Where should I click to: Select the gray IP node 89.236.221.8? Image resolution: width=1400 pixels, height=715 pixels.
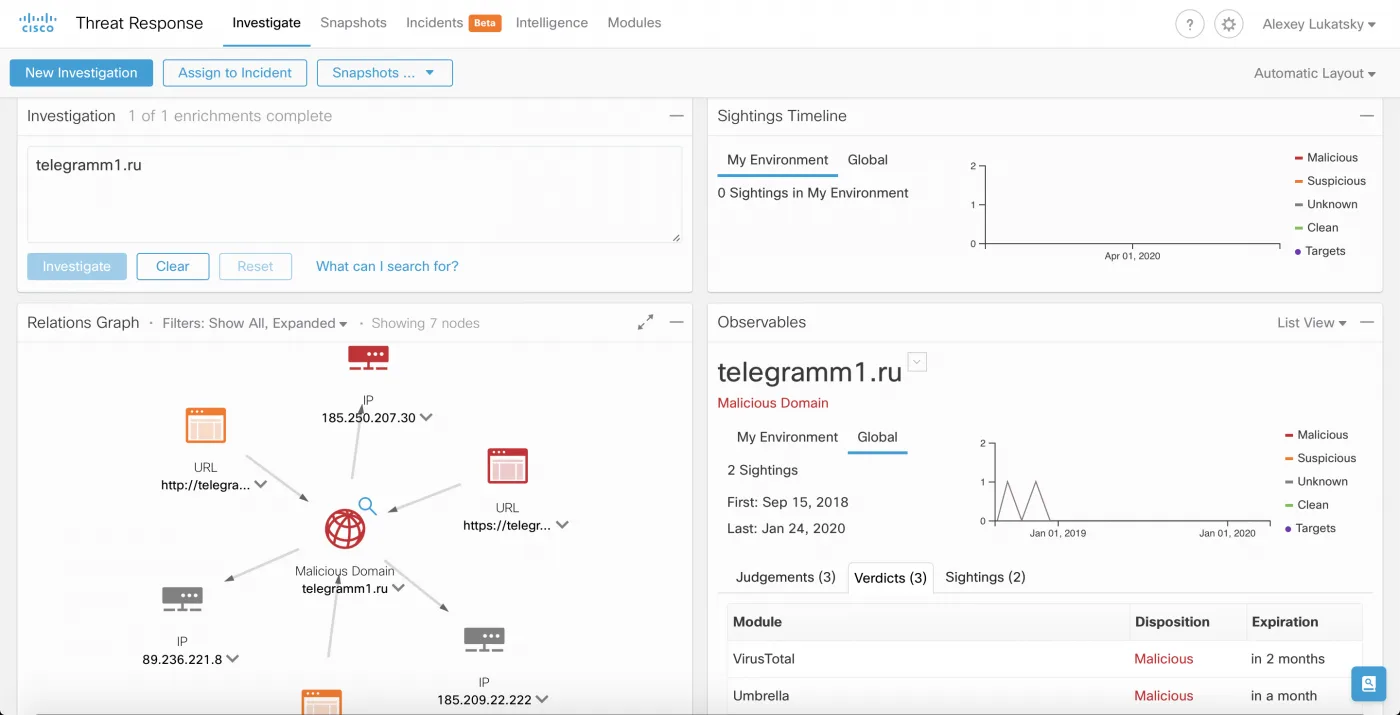183,599
